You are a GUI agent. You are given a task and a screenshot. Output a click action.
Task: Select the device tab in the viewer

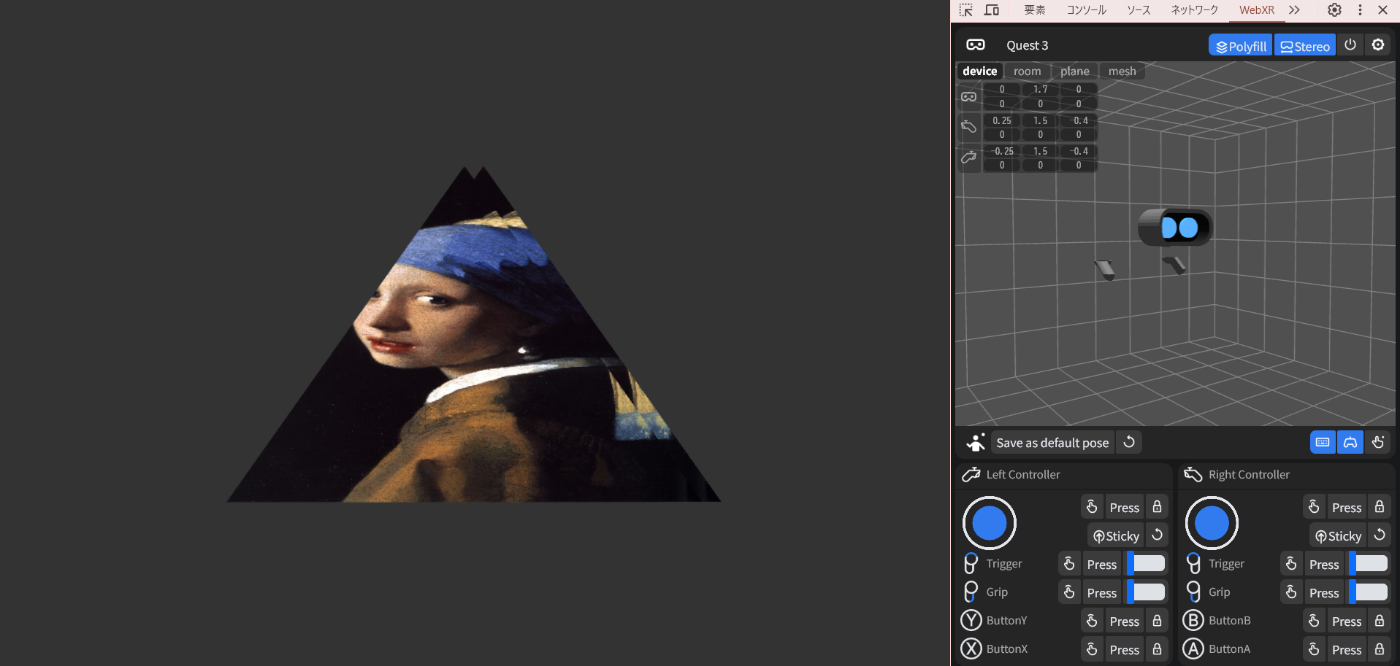pyautogui.click(x=980, y=71)
